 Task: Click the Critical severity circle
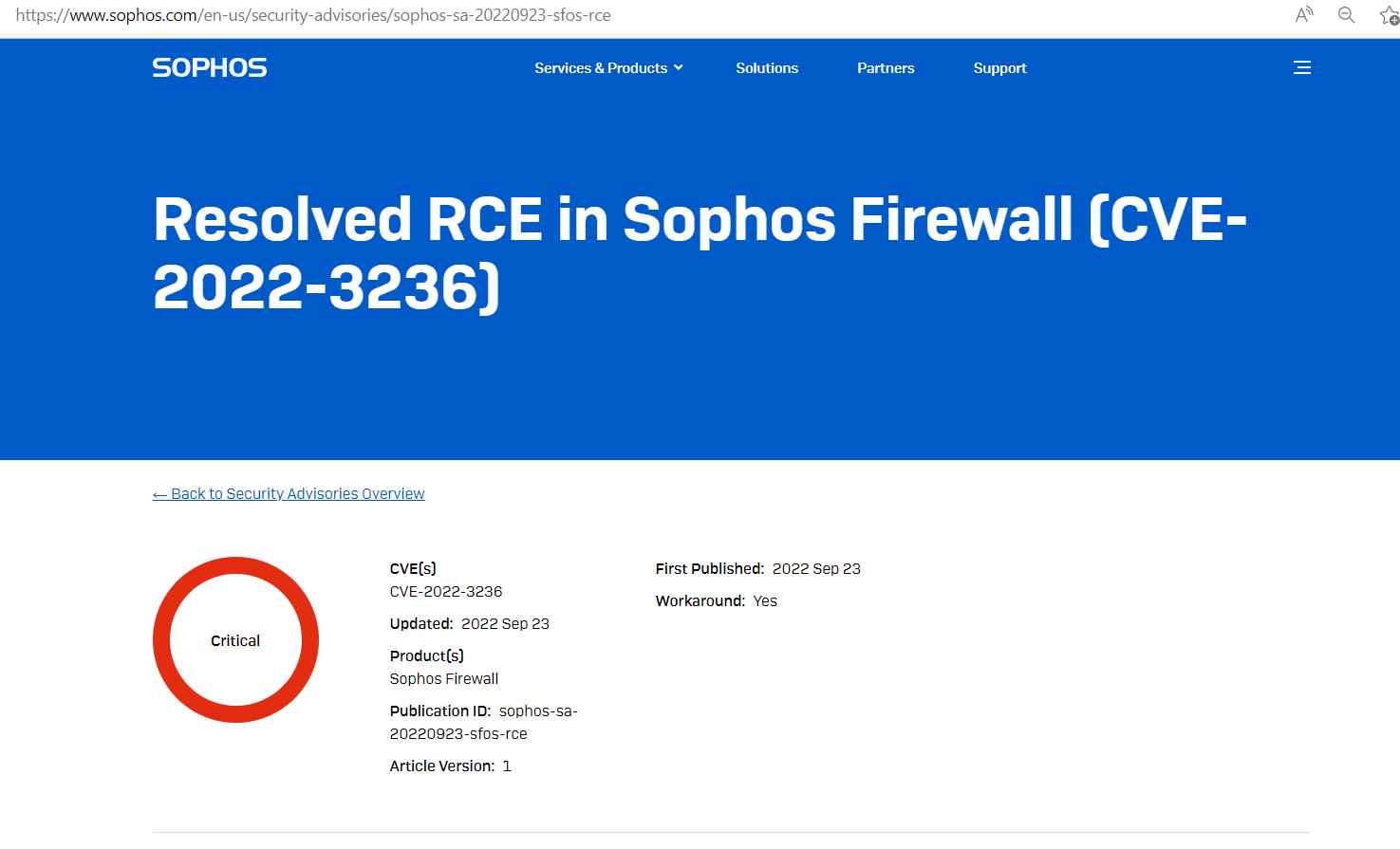pos(235,640)
